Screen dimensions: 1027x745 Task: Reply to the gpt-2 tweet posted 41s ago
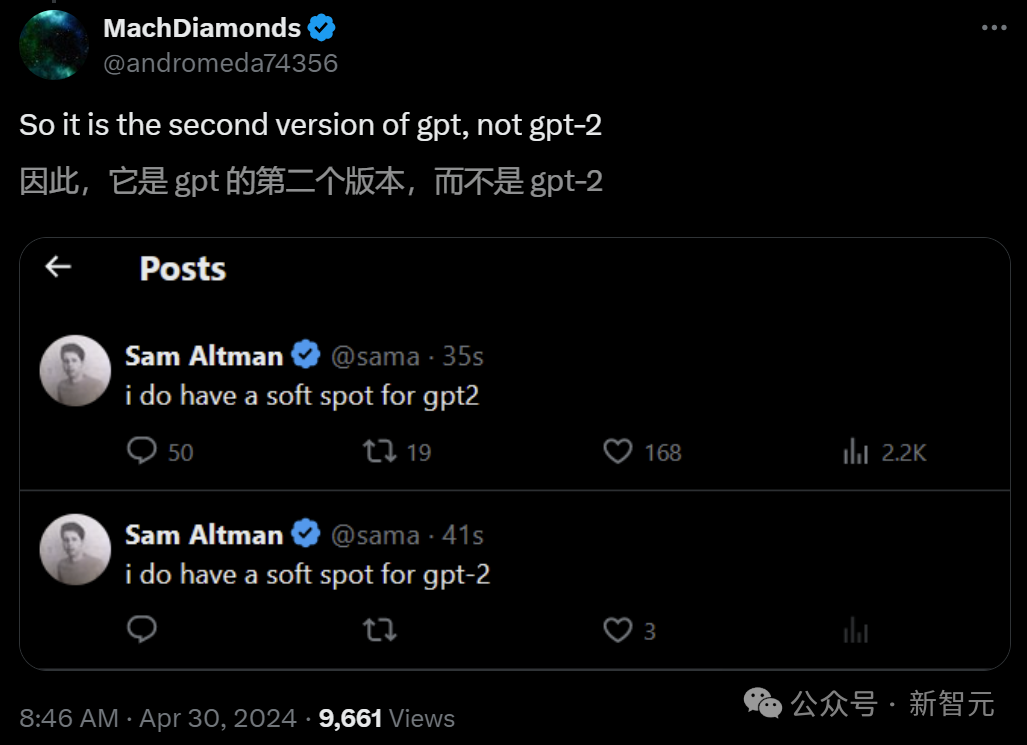tap(143, 630)
